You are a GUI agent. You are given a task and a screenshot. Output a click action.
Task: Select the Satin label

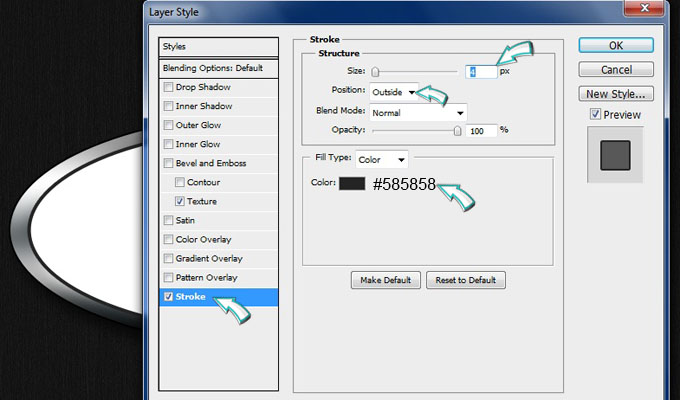coord(185,220)
